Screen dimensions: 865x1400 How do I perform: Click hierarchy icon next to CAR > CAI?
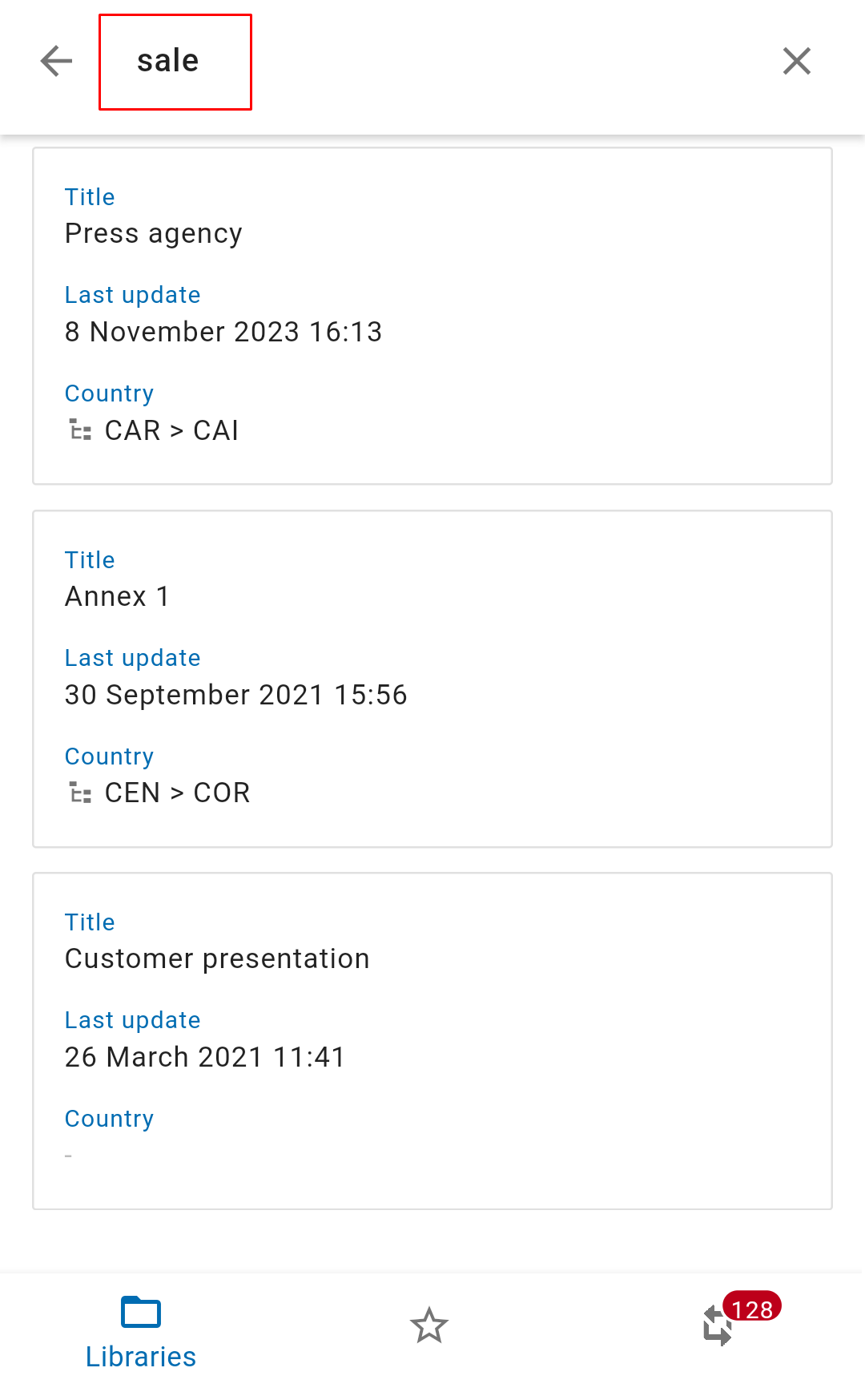(79, 430)
